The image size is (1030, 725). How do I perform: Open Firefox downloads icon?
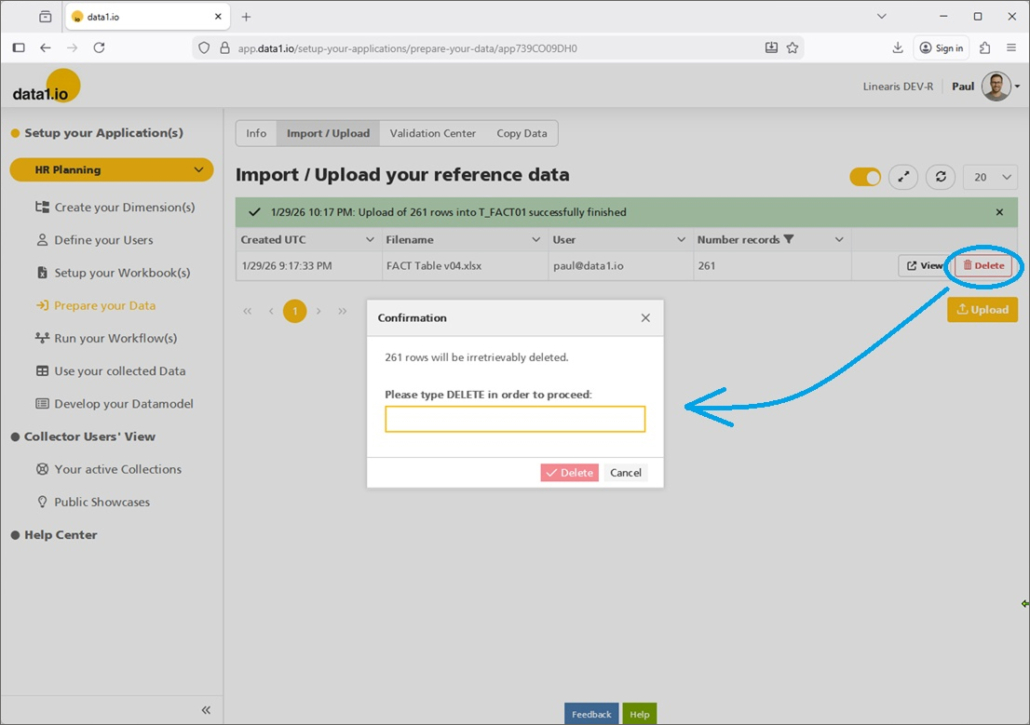pyautogui.click(x=897, y=48)
